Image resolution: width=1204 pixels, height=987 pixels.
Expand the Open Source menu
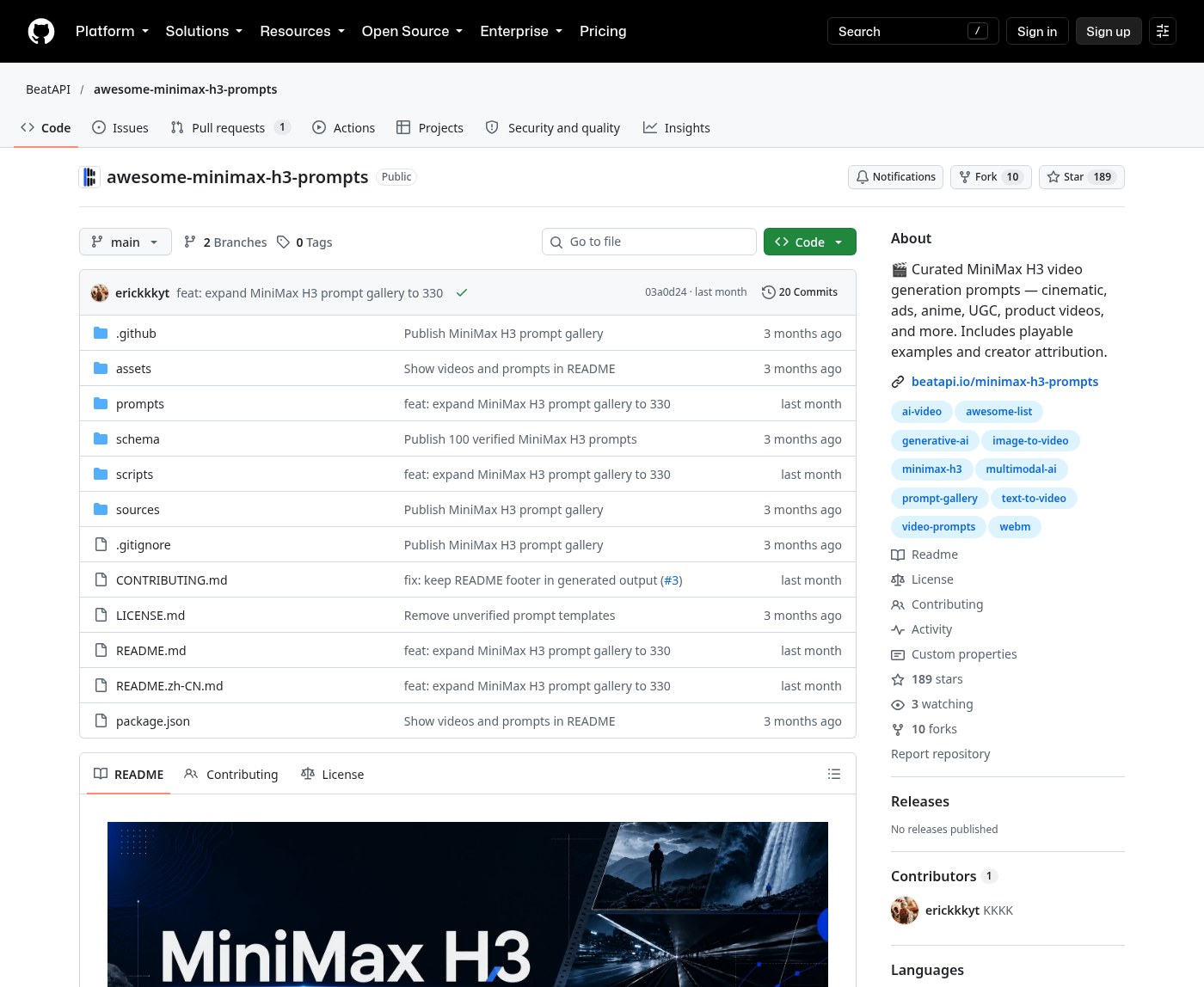pos(412,31)
